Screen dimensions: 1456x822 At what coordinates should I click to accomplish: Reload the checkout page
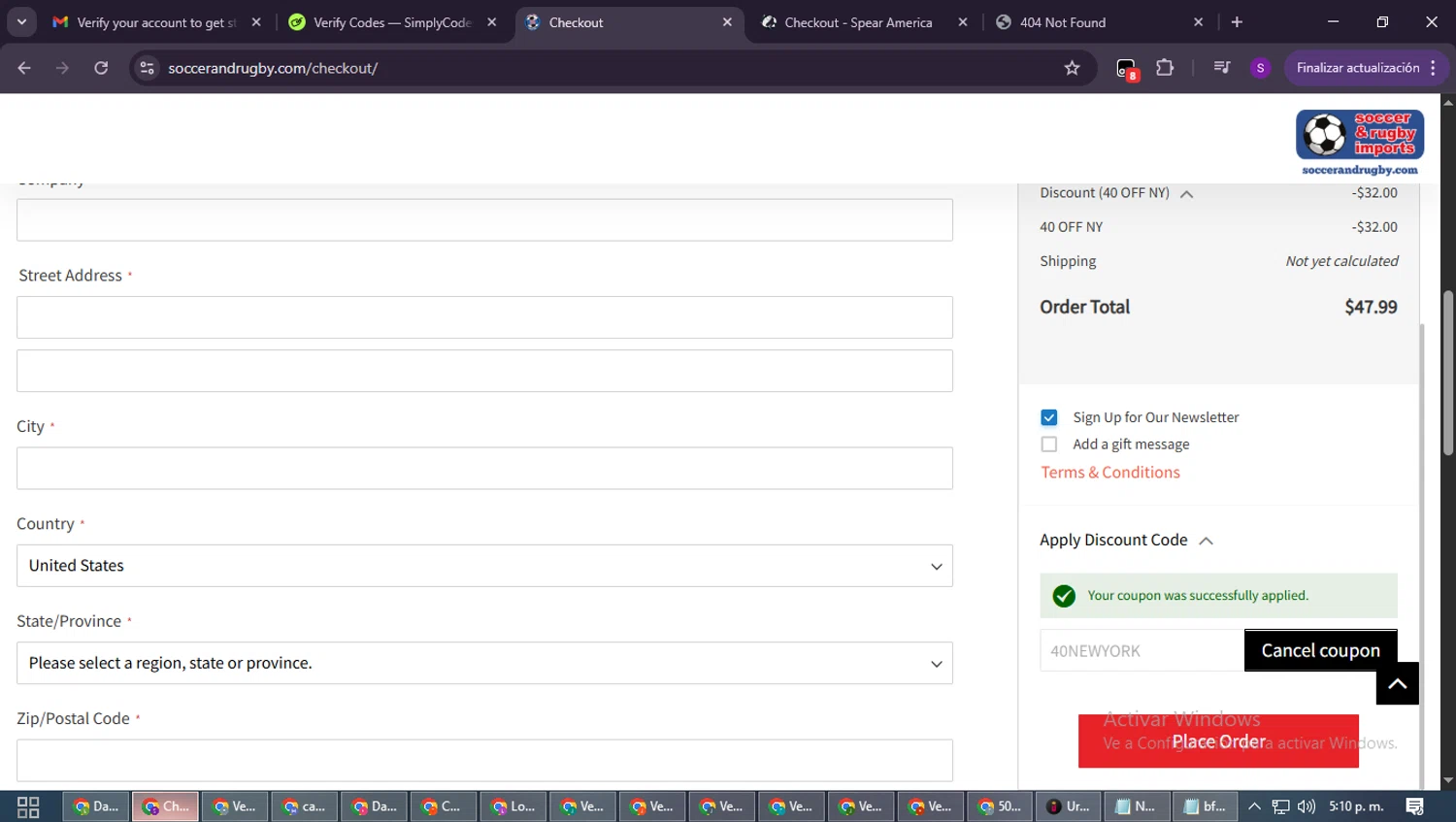pos(101,68)
